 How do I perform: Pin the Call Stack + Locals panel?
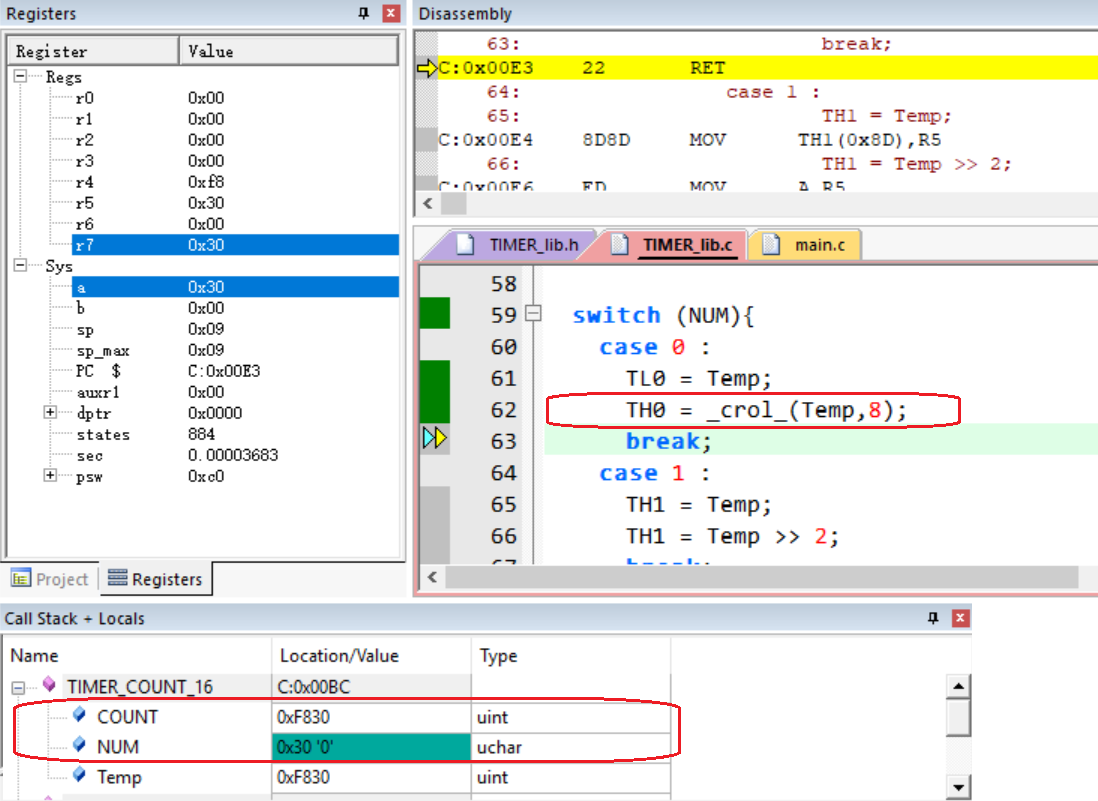pyautogui.click(x=933, y=618)
